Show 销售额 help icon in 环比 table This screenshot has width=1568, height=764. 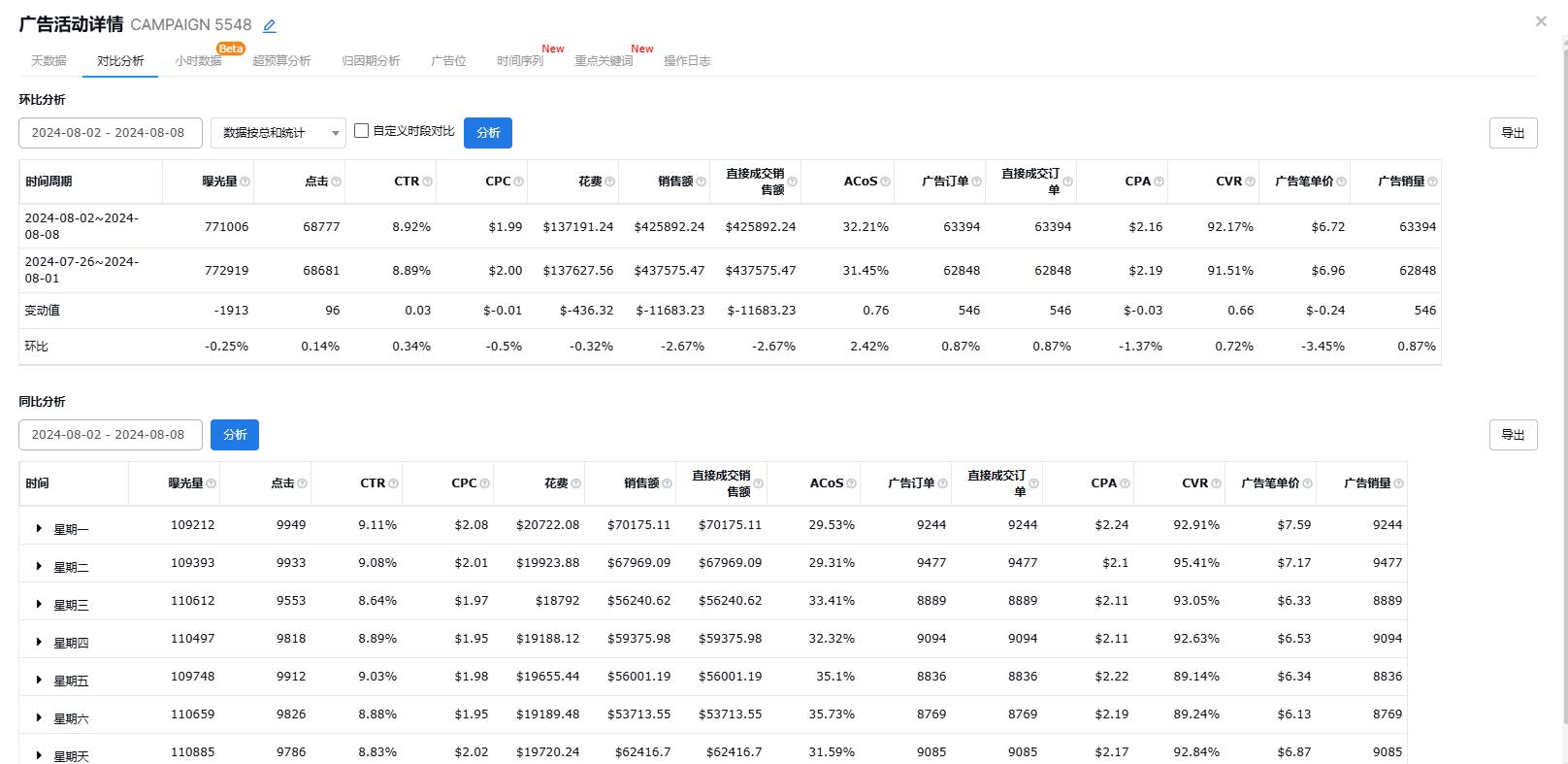coord(701,182)
